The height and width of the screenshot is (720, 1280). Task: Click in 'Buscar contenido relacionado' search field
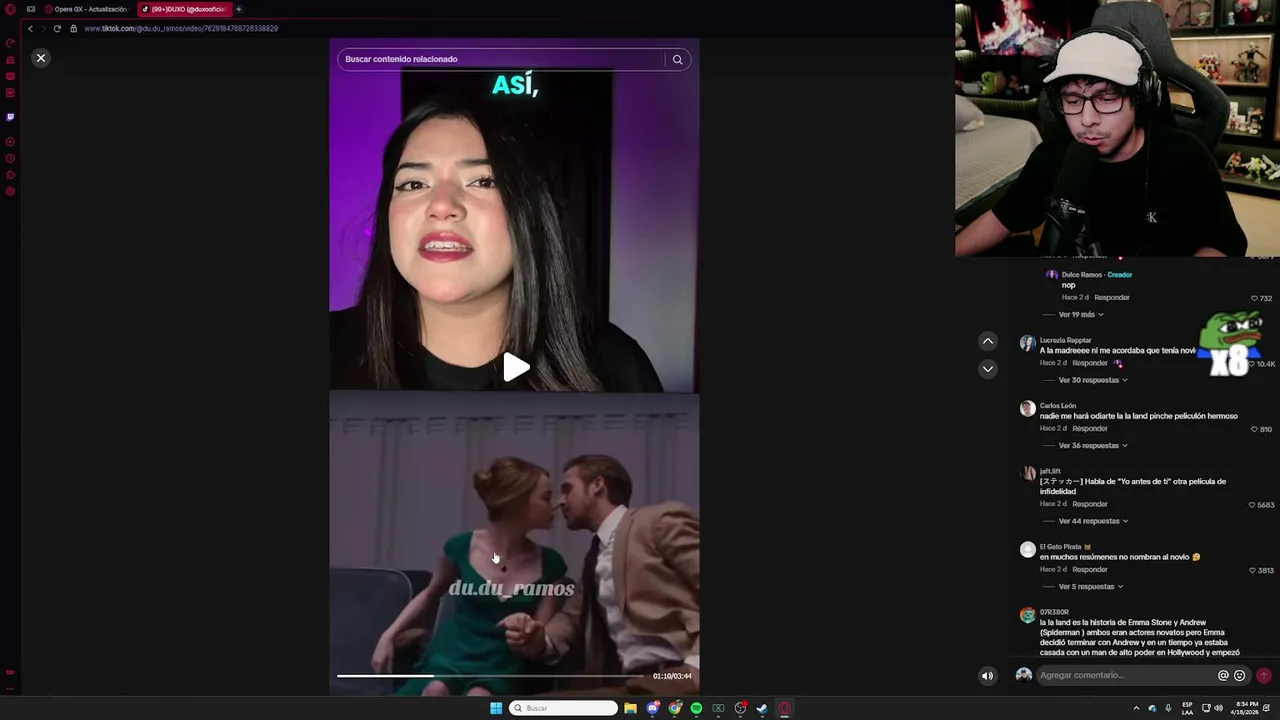click(x=500, y=59)
